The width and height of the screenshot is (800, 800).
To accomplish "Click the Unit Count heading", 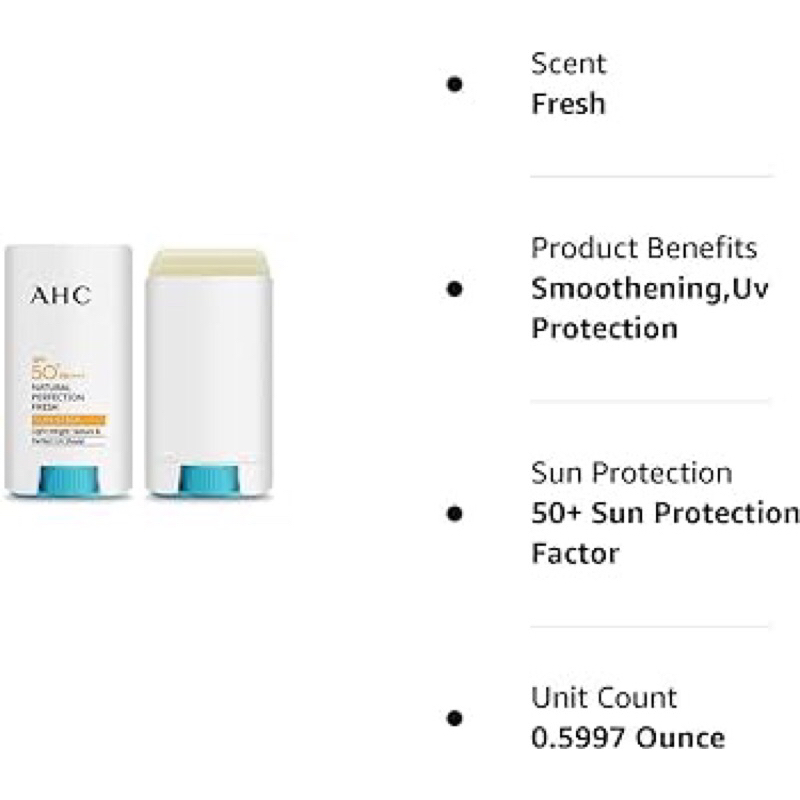I will 604,697.
